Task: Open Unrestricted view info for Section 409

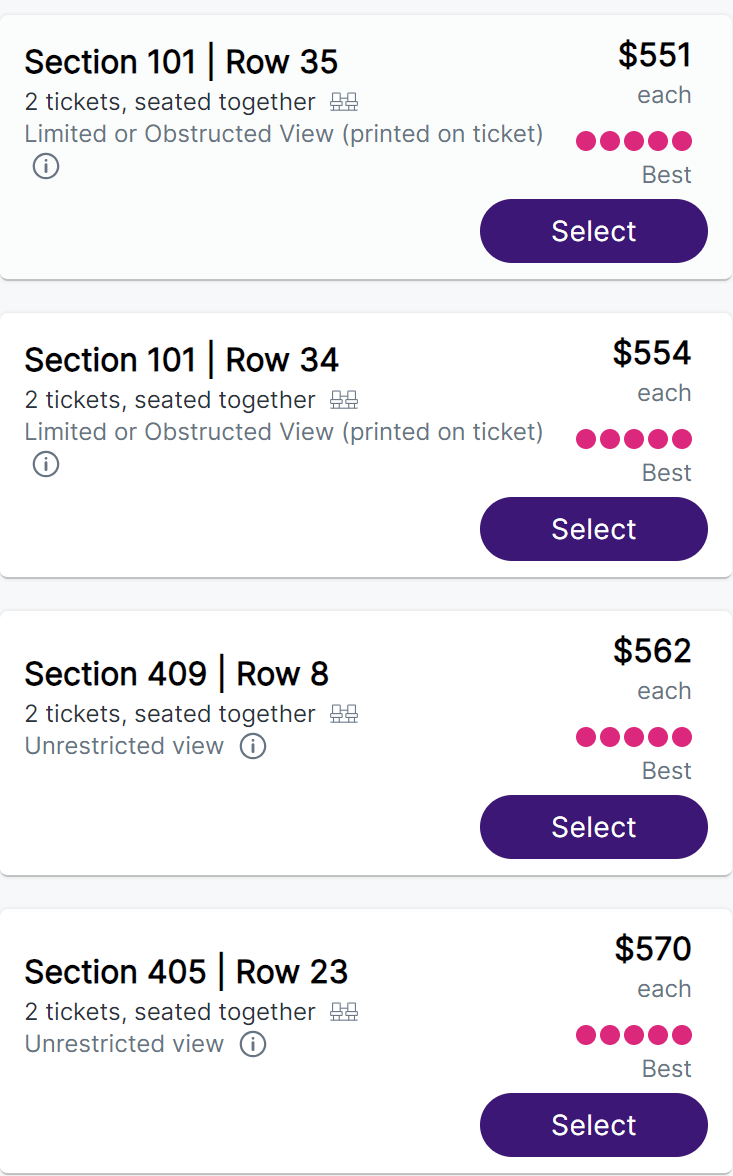Action: (253, 746)
